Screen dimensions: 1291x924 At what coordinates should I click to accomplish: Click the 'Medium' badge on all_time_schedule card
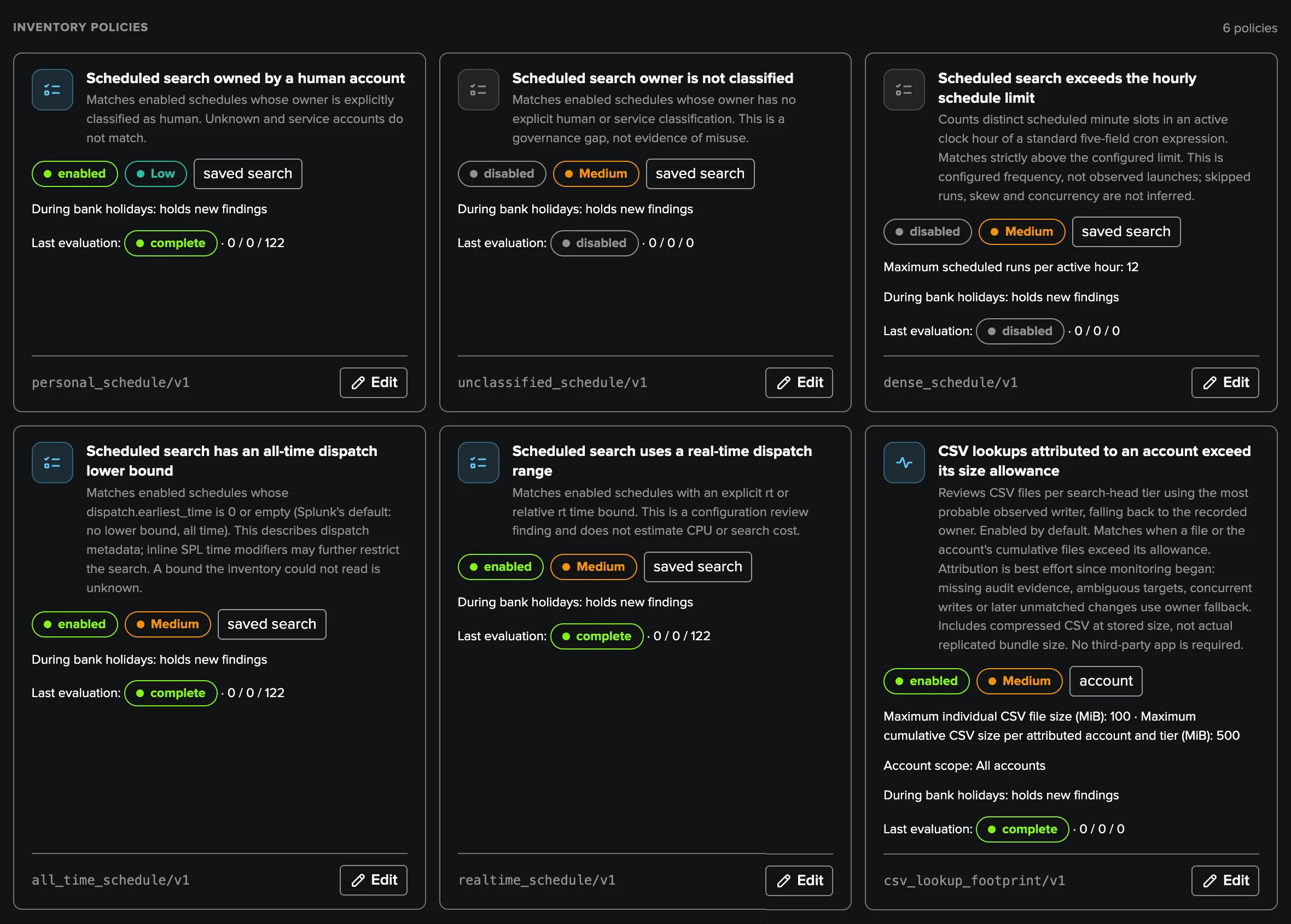[168, 624]
